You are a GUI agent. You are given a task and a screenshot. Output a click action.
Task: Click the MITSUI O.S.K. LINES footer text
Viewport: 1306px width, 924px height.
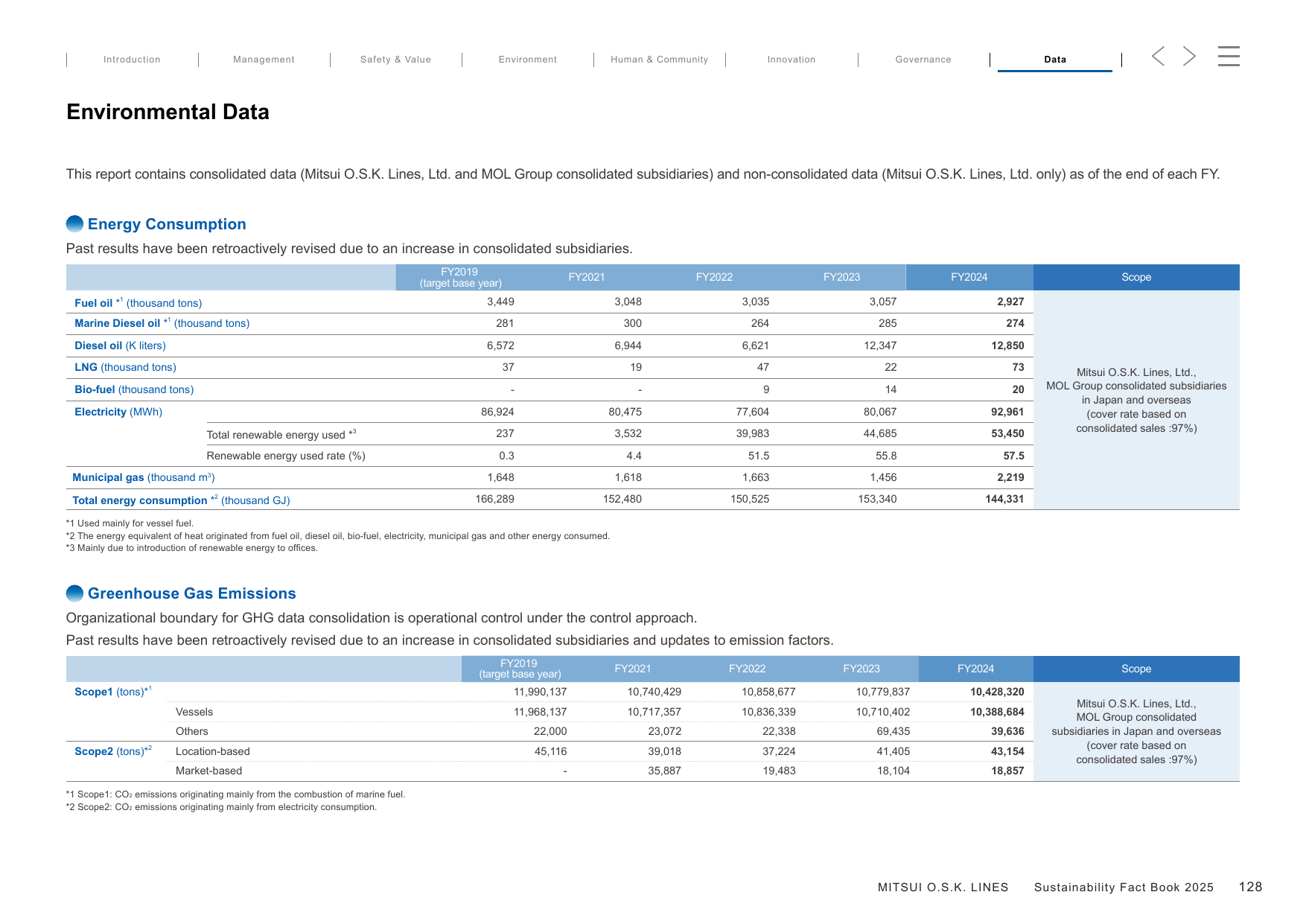(943, 888)
